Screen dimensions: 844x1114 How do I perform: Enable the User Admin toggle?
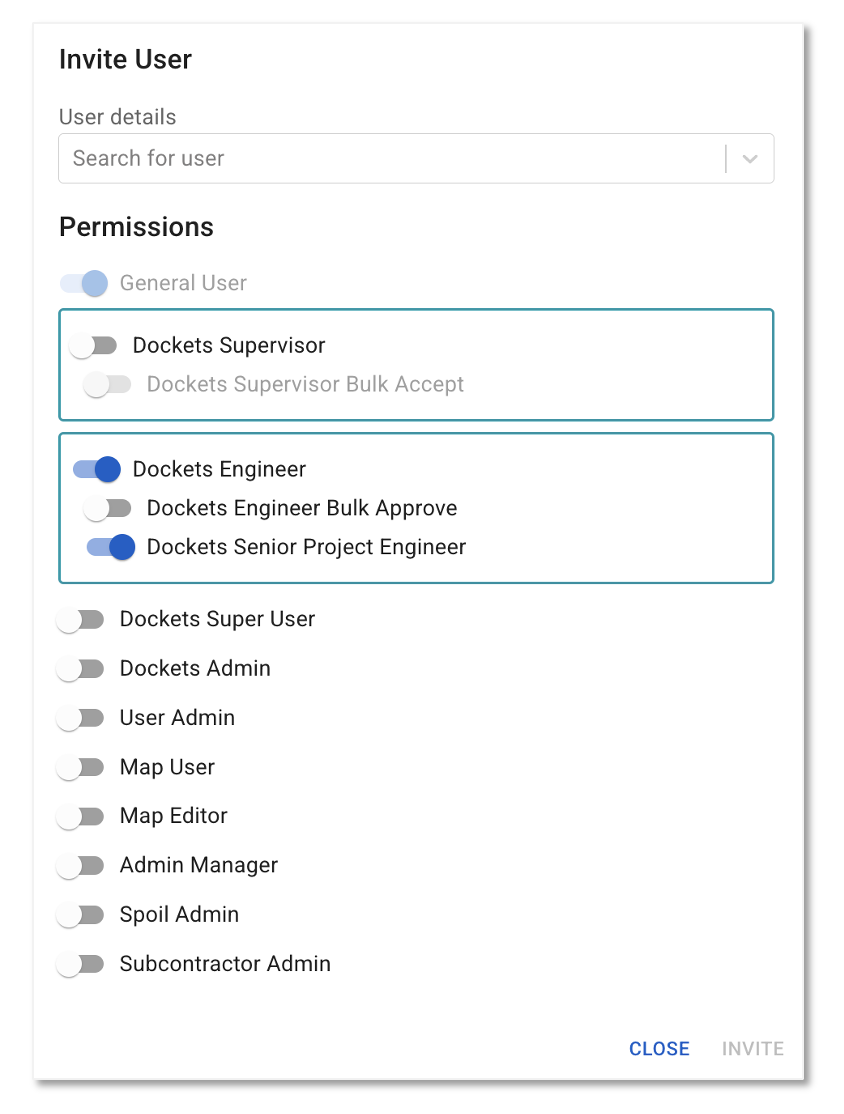tap(80, 718)
